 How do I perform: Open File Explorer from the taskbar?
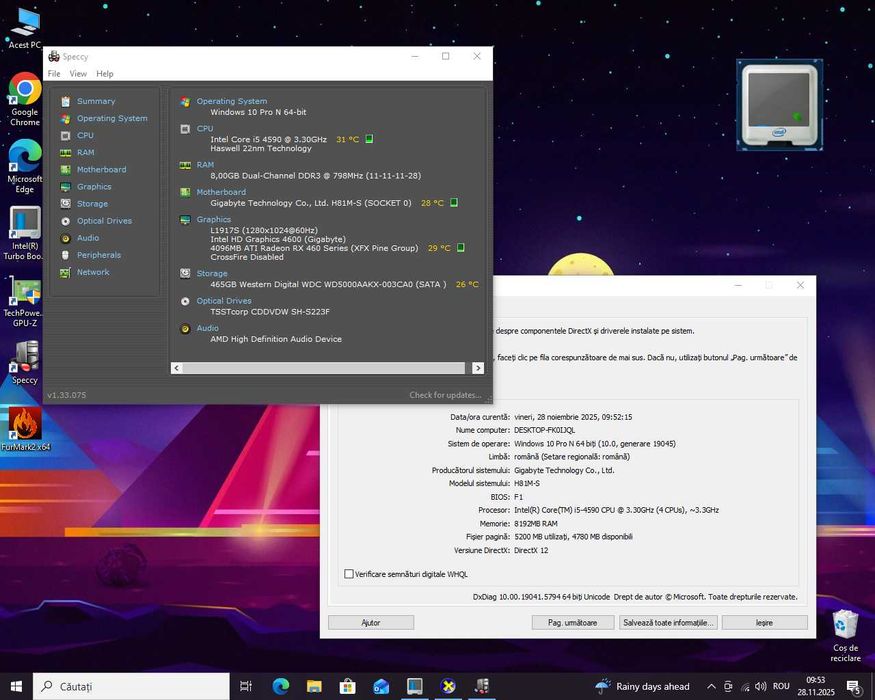click(x=314, y=686)
